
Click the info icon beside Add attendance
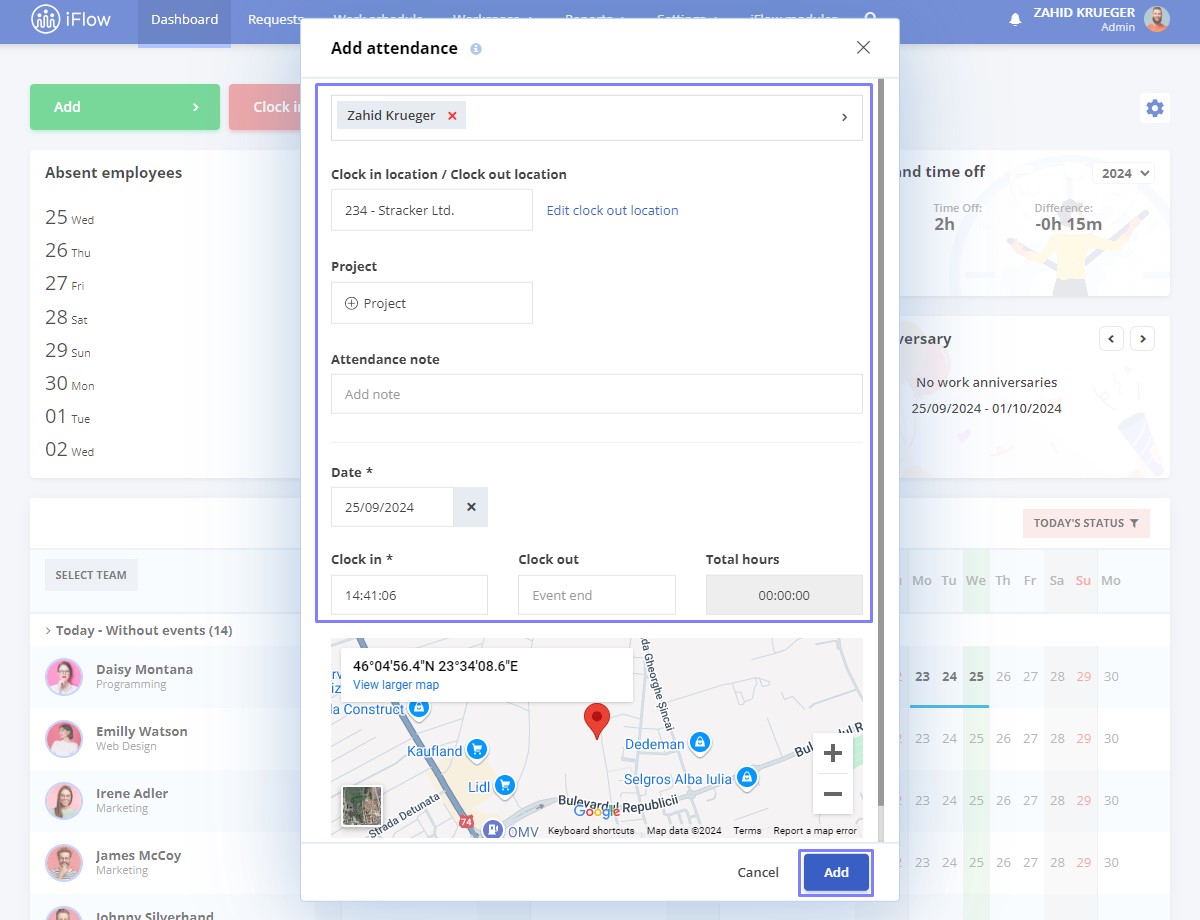tap(476, 48)
